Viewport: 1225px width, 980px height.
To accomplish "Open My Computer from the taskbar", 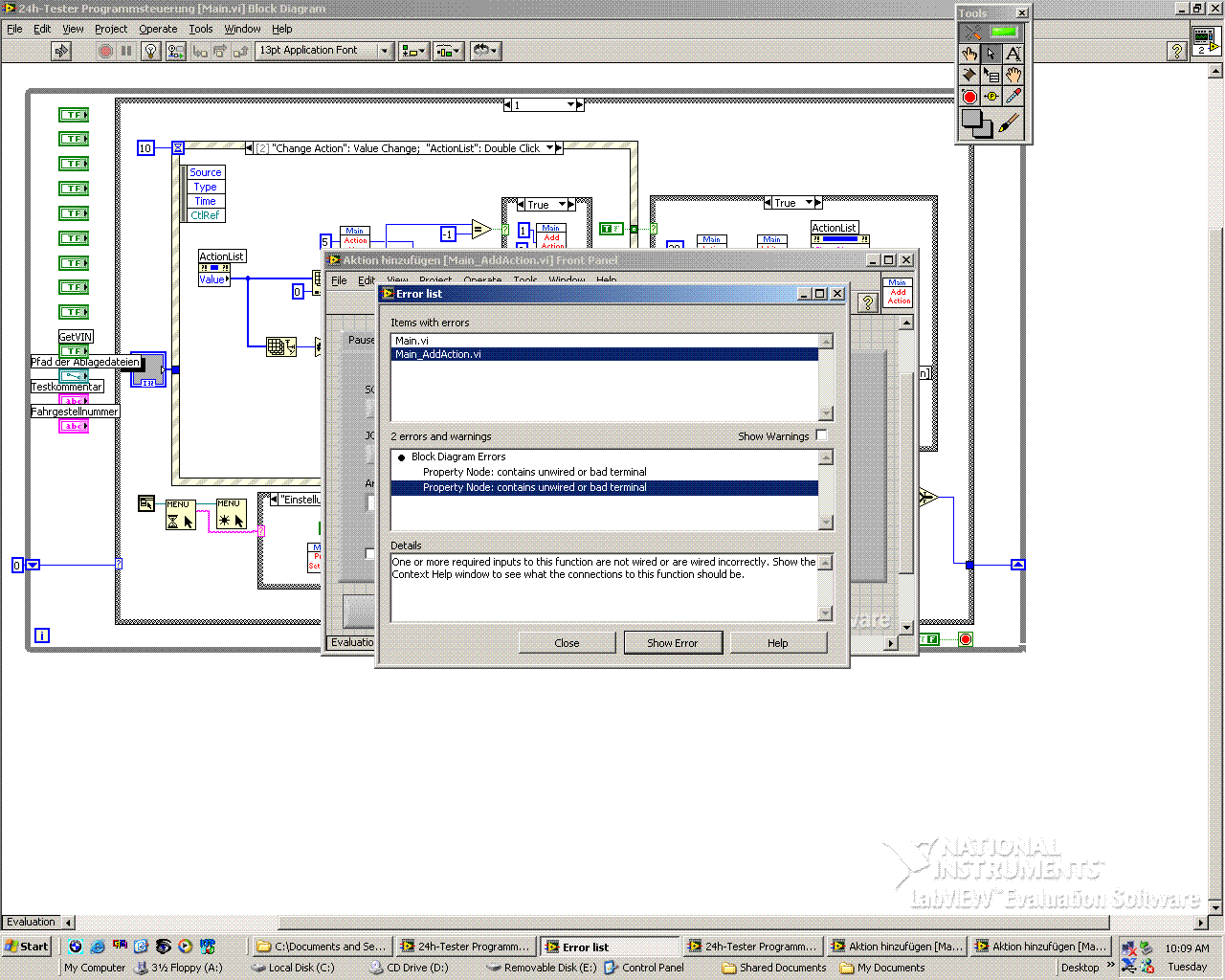I will [95, 968].
